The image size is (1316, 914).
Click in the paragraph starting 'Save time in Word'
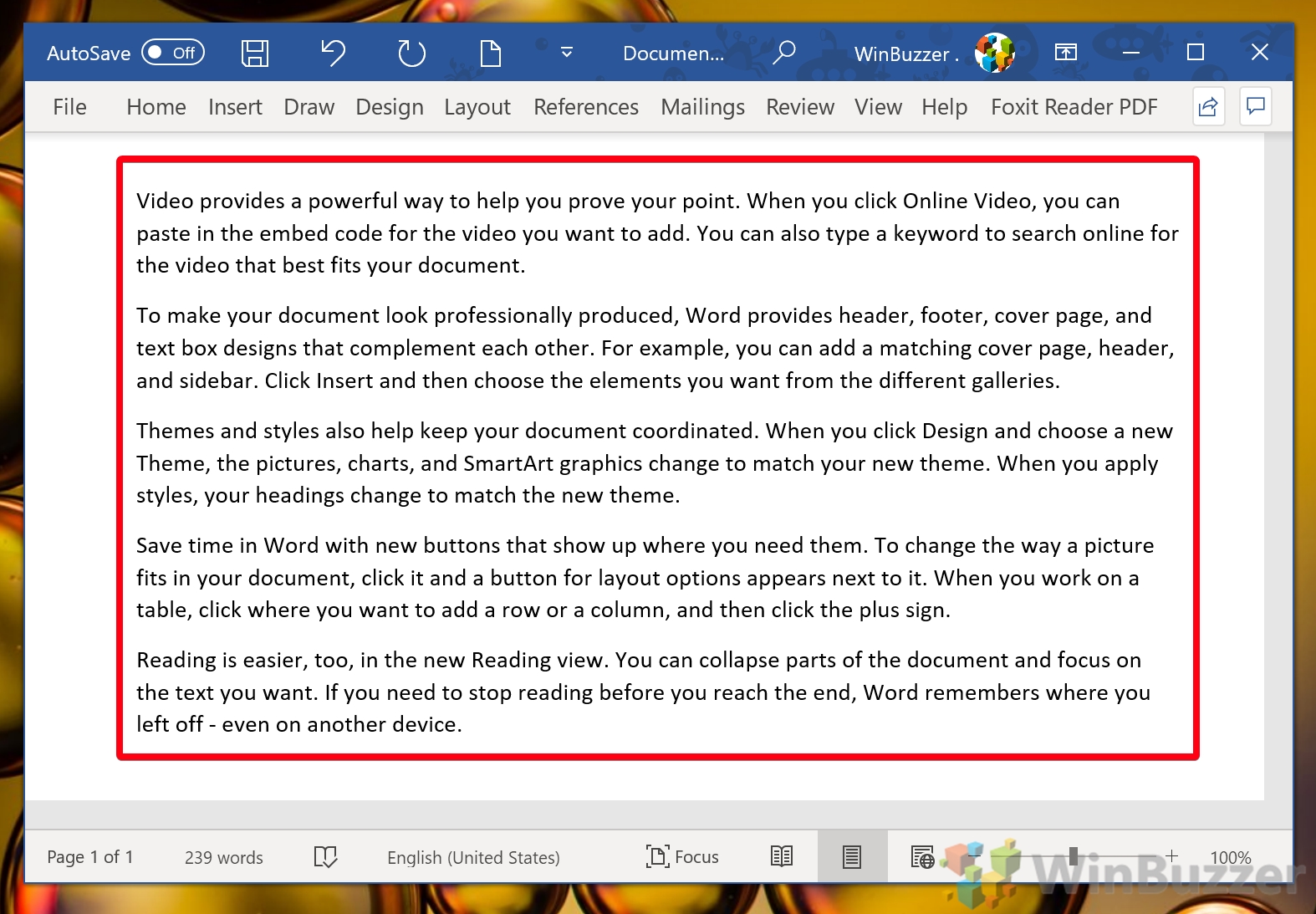(x=645, y=578)
